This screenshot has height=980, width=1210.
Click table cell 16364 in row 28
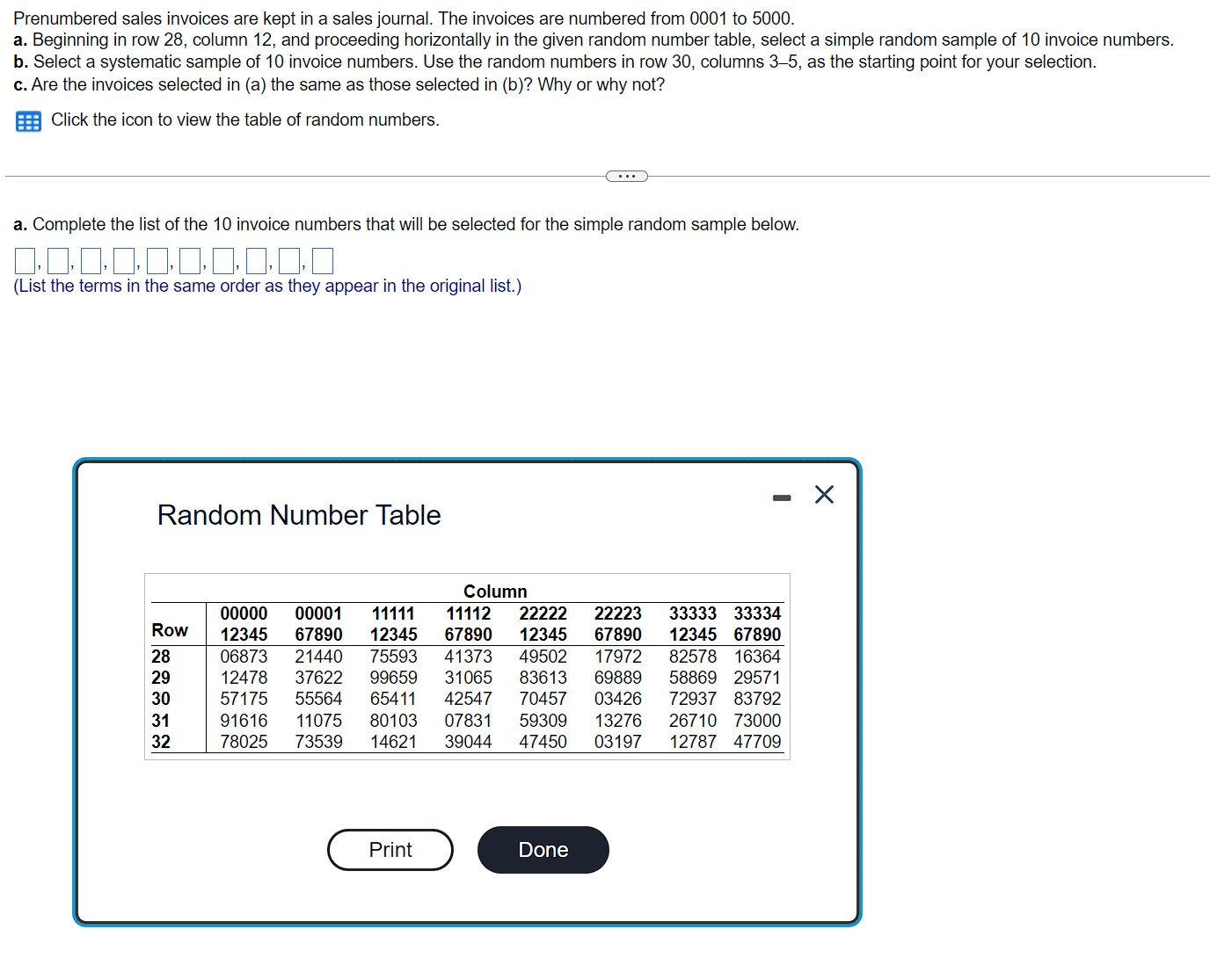[x=757, y=657]
